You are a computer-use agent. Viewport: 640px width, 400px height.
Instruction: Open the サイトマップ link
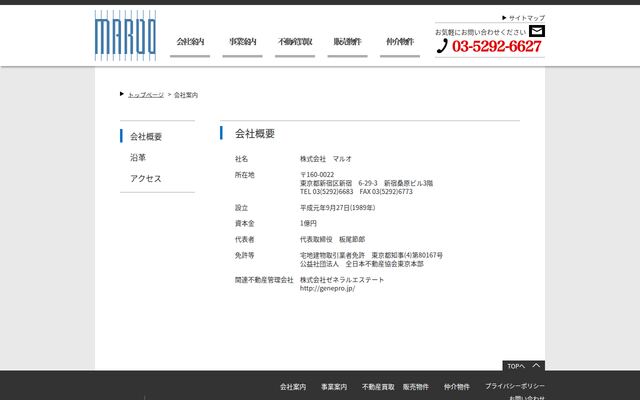(527, 18)
